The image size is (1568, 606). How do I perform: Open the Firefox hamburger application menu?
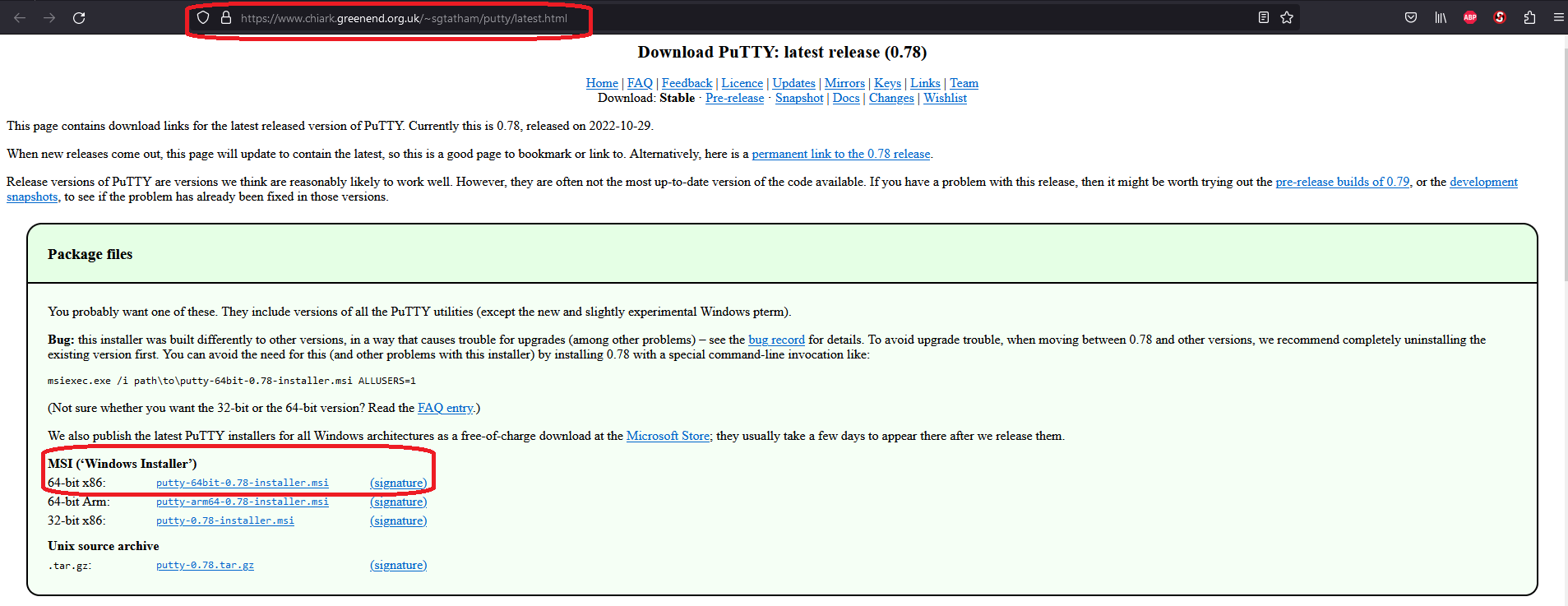point(1558,17)
